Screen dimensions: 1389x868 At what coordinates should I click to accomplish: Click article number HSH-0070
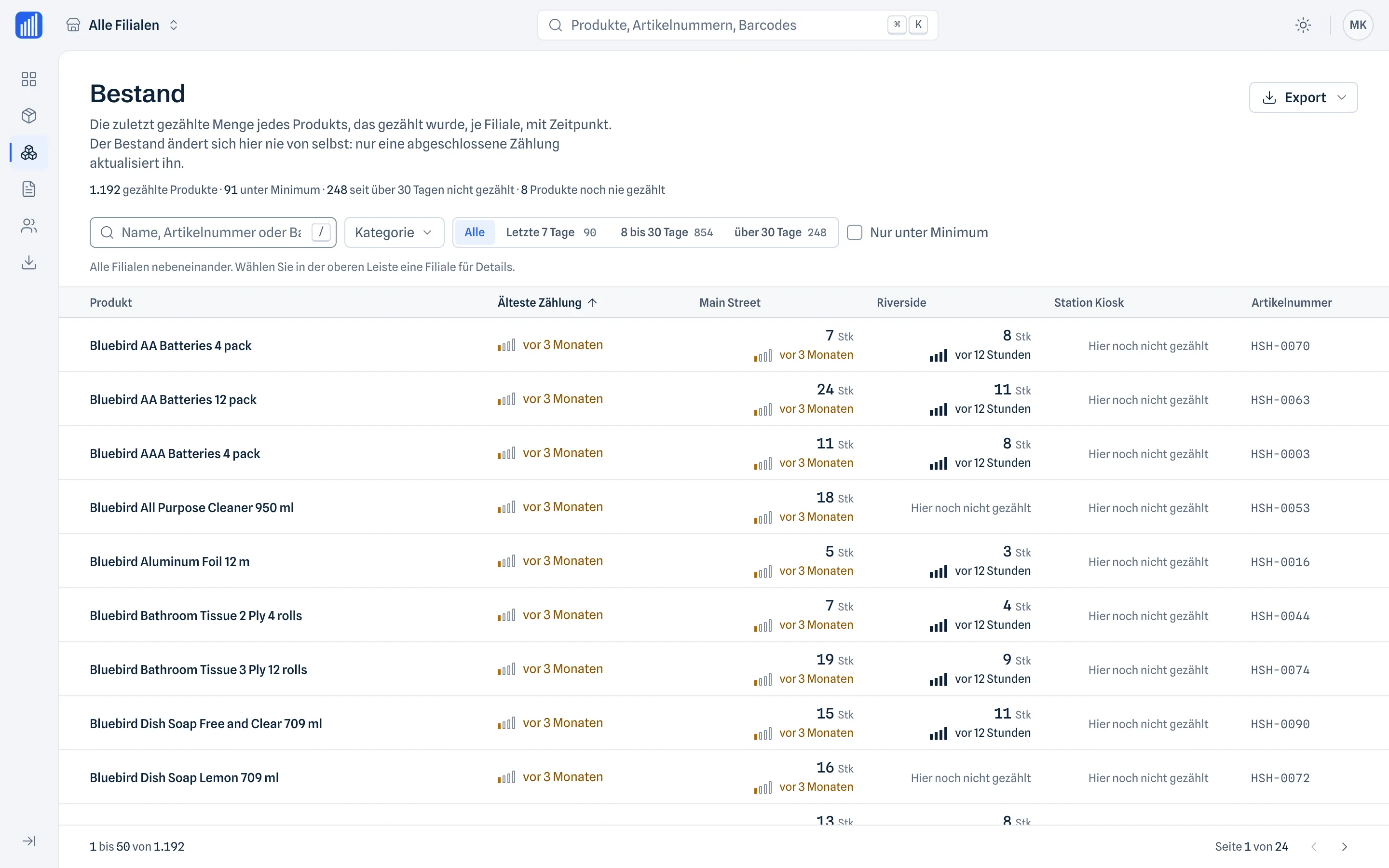click(x=1280, y=346)
